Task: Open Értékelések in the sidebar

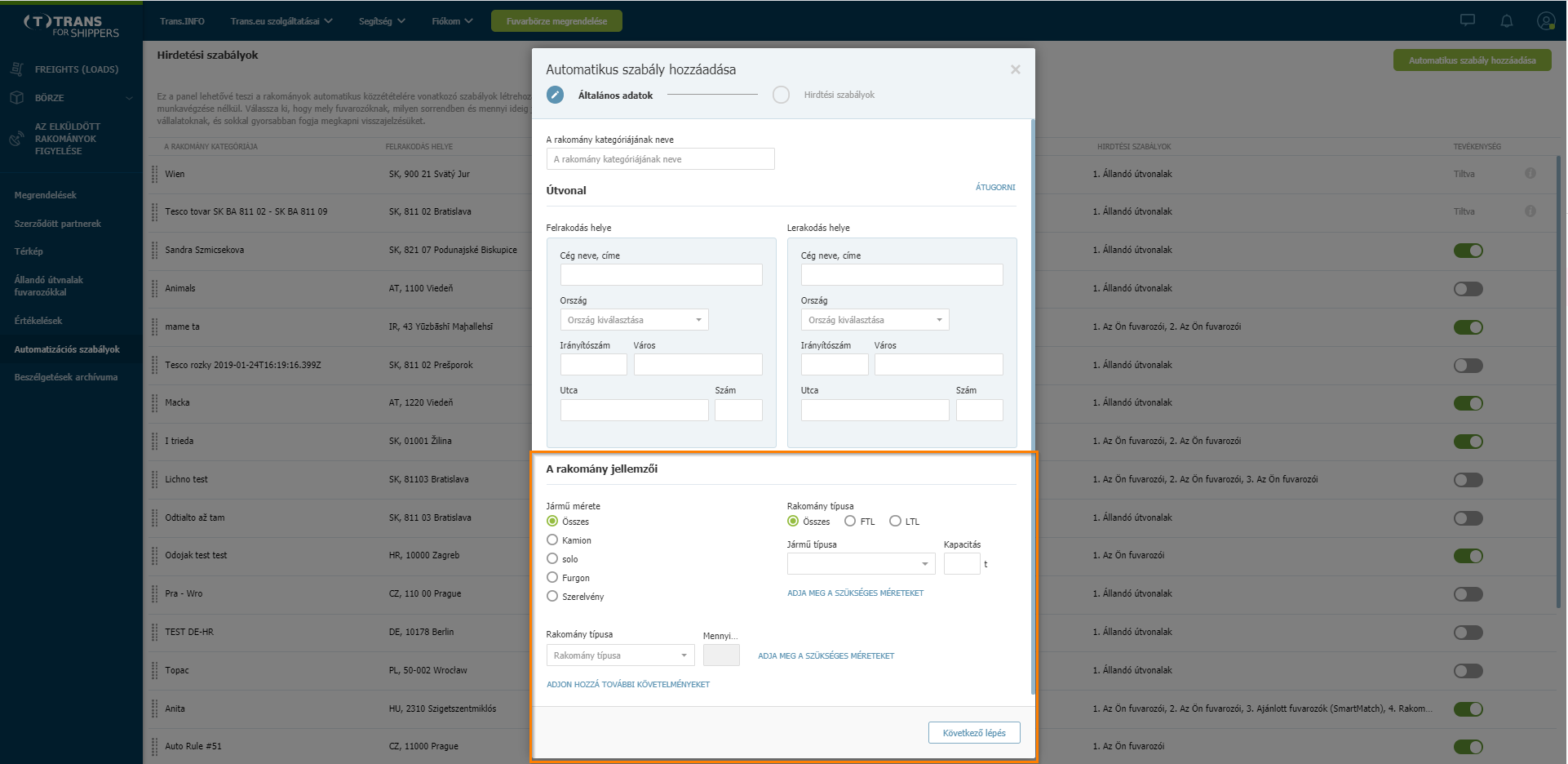Action: pyautogui.click(x=38, y=321)
